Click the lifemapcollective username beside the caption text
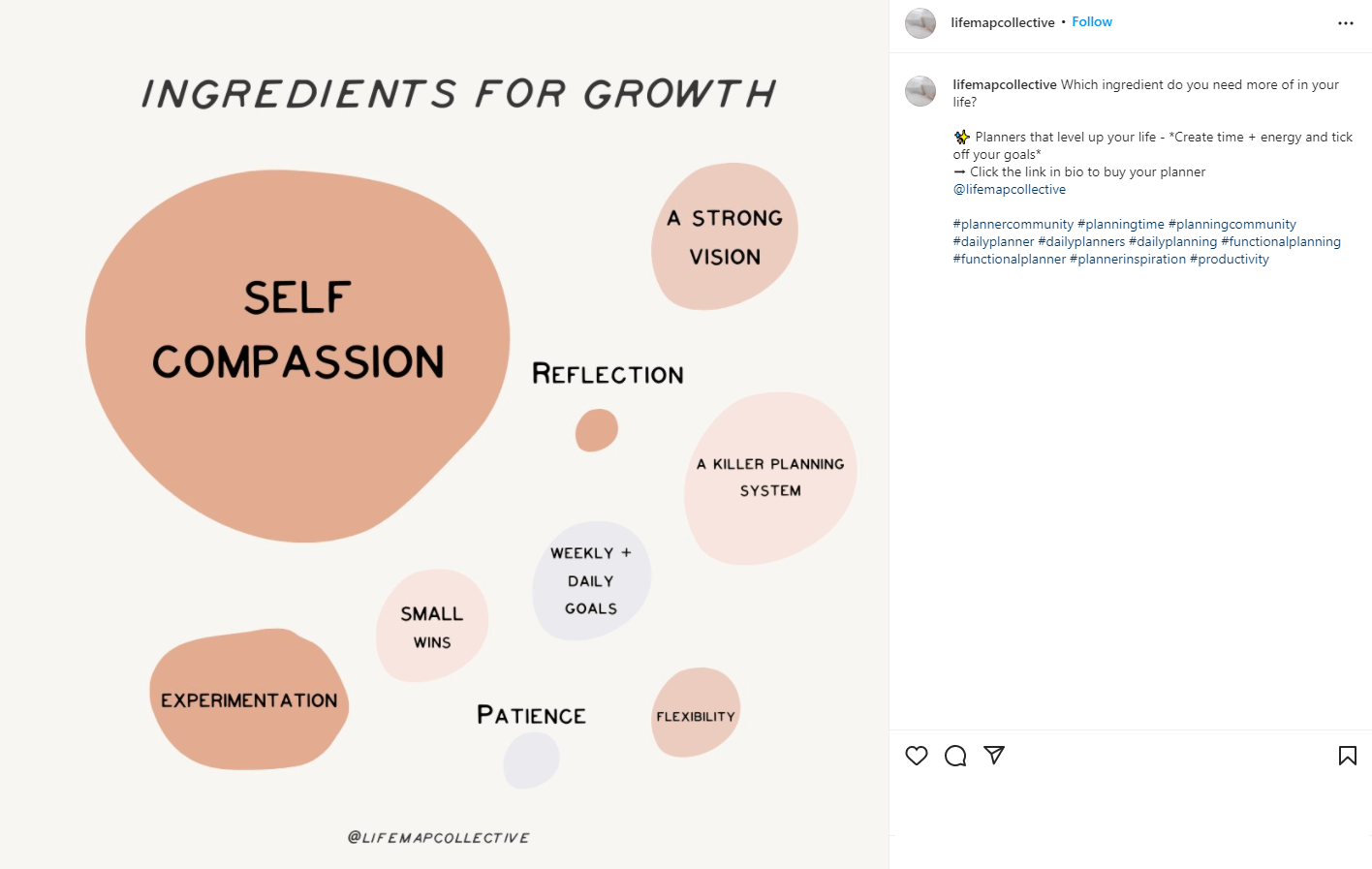The height and width of the screenshot is (869, 1372). [x=1004, y=84]
